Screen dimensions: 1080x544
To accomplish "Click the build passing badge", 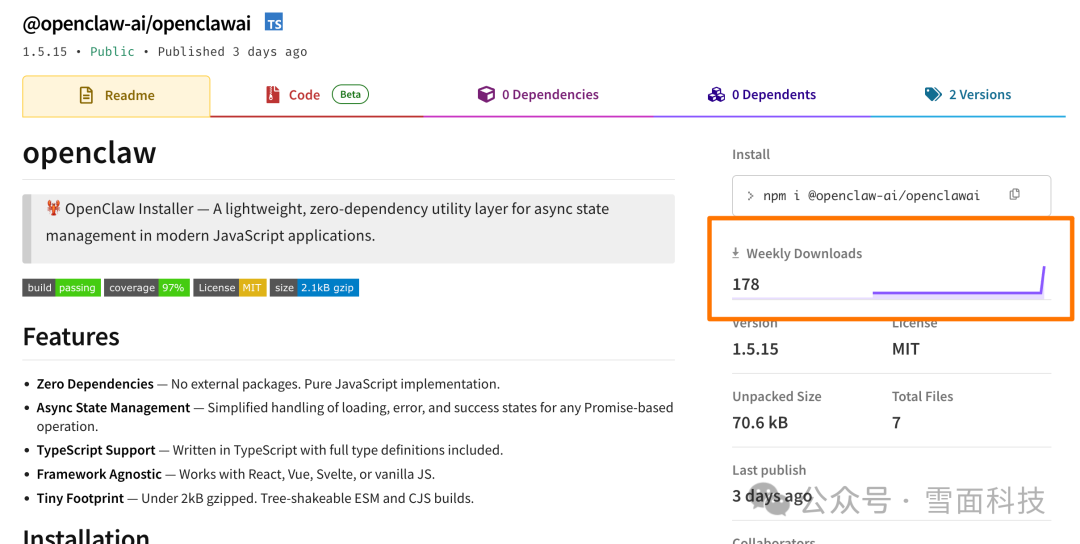I will tap(61, 288).
